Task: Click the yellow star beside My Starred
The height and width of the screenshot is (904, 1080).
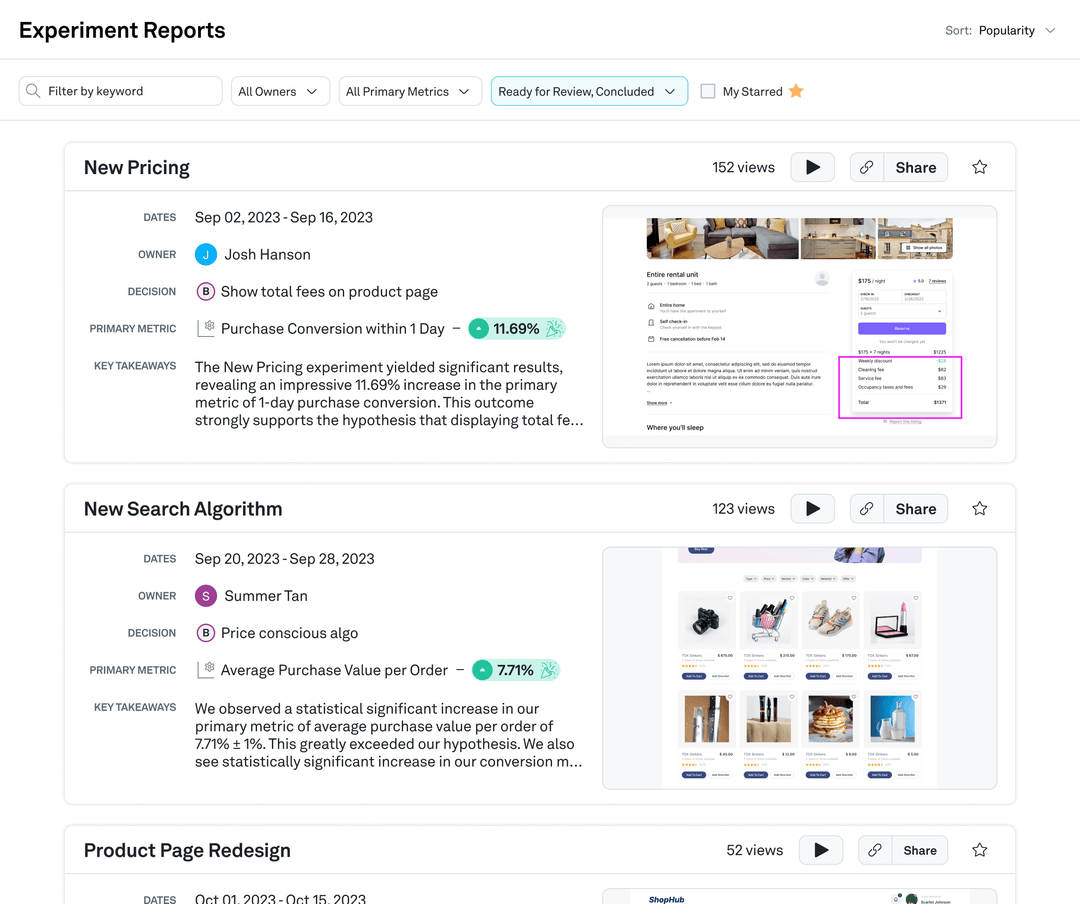Action: pos(796,91)
